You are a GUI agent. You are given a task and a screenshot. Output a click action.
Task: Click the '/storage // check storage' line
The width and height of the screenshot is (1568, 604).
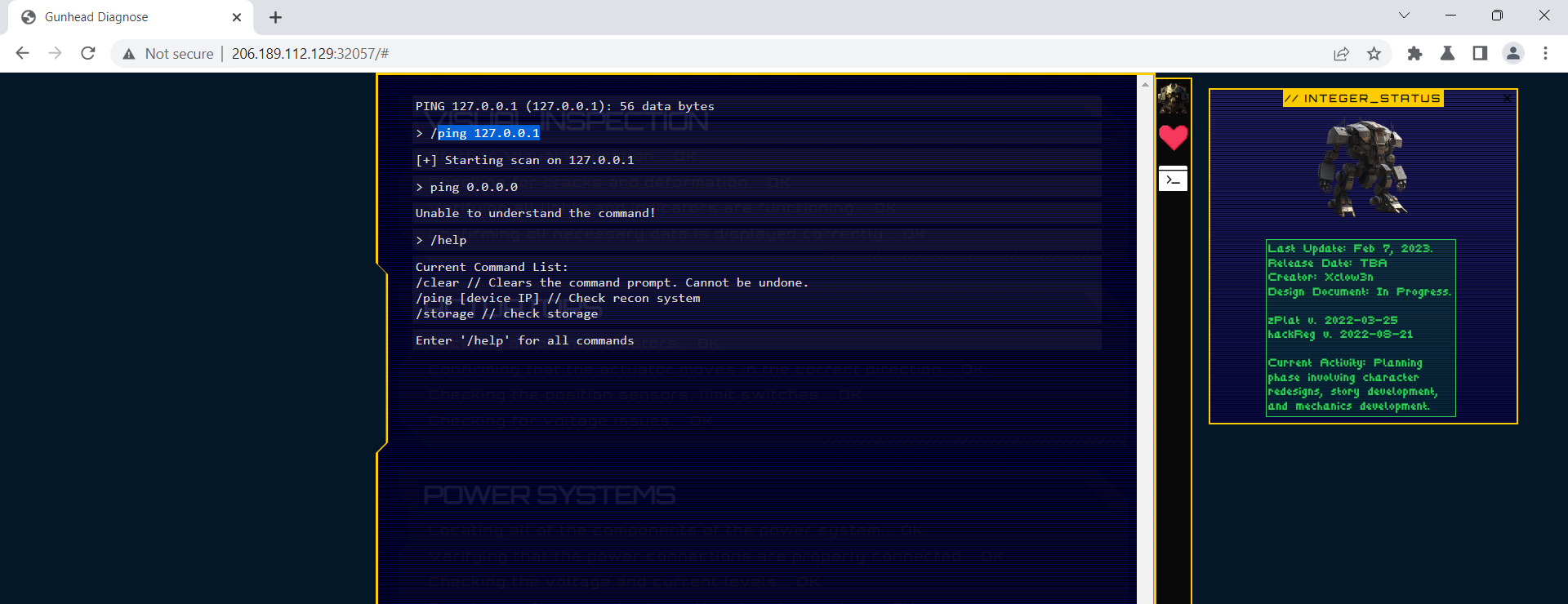tap(506, 313)
